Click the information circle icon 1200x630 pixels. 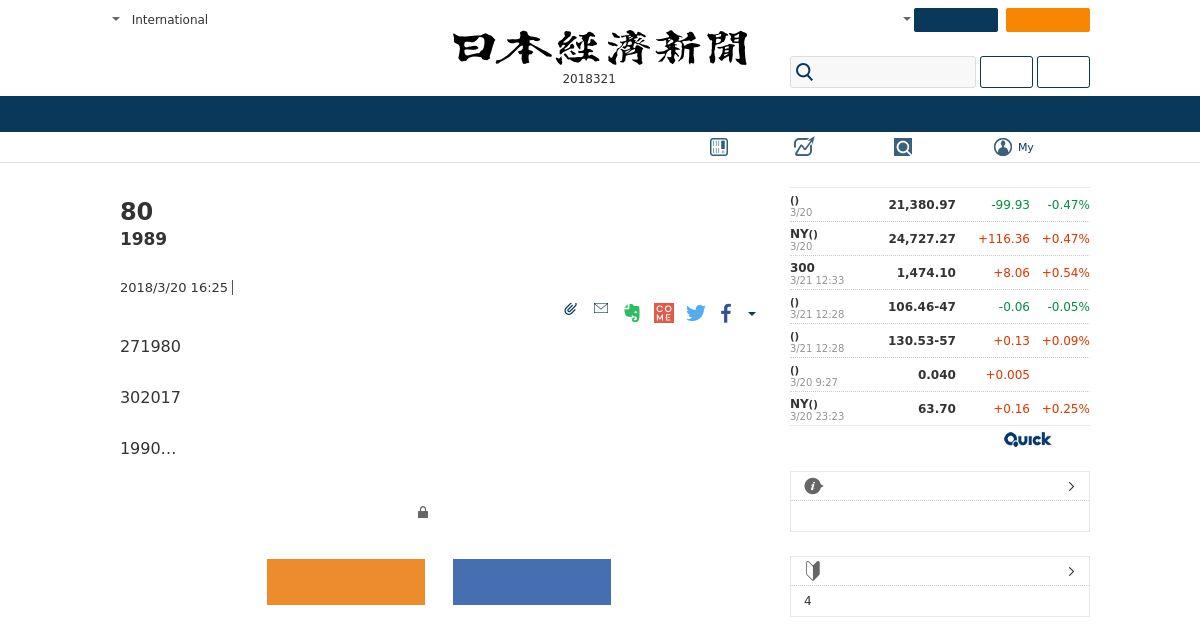point(813,486)
